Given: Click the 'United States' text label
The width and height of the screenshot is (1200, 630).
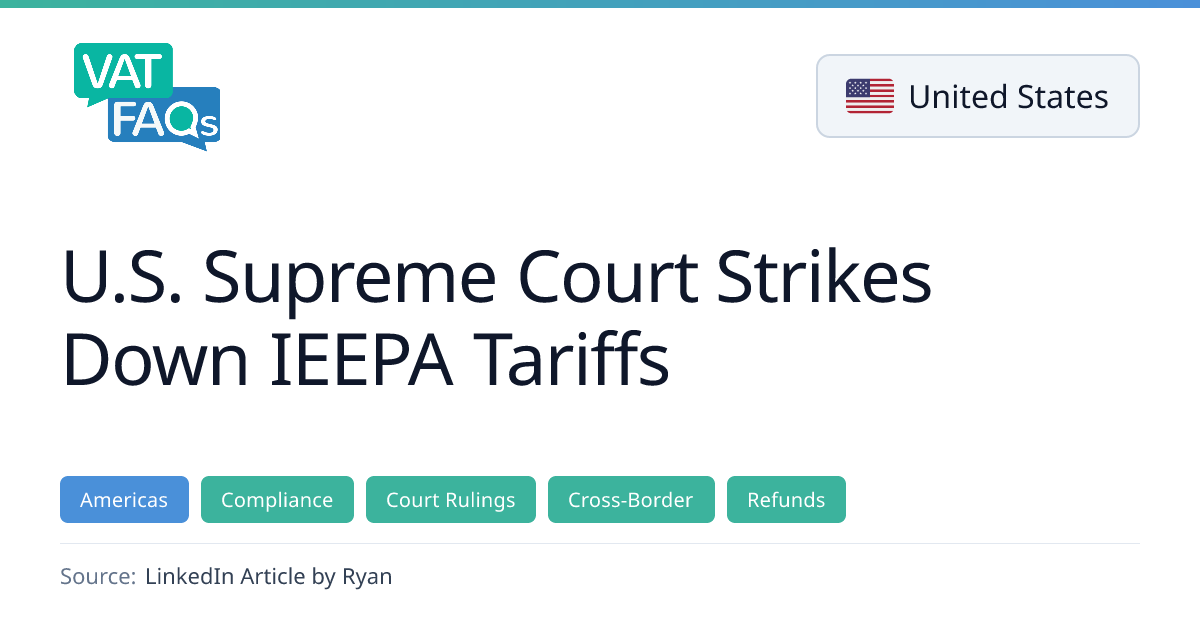Looking at the screenshot, I should pos(1008,97).
